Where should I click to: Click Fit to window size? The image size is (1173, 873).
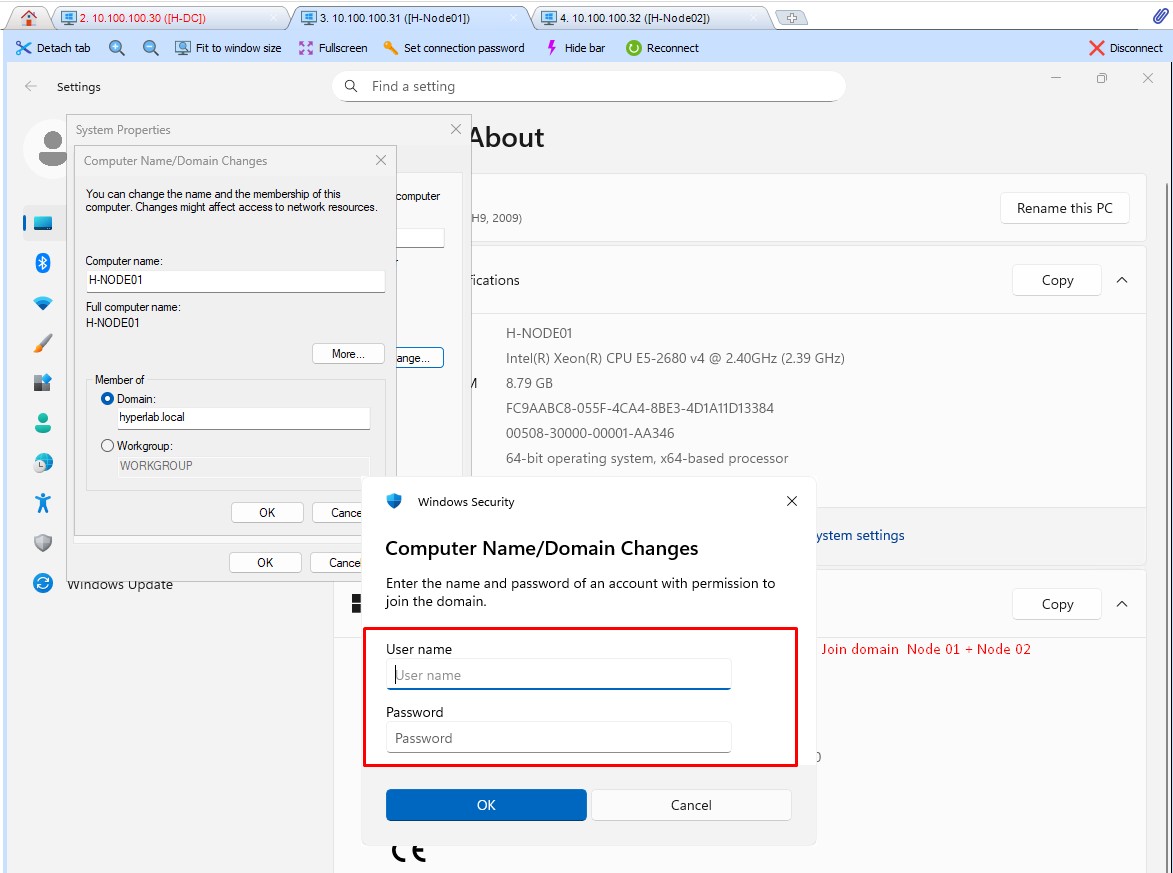point(228,48)
